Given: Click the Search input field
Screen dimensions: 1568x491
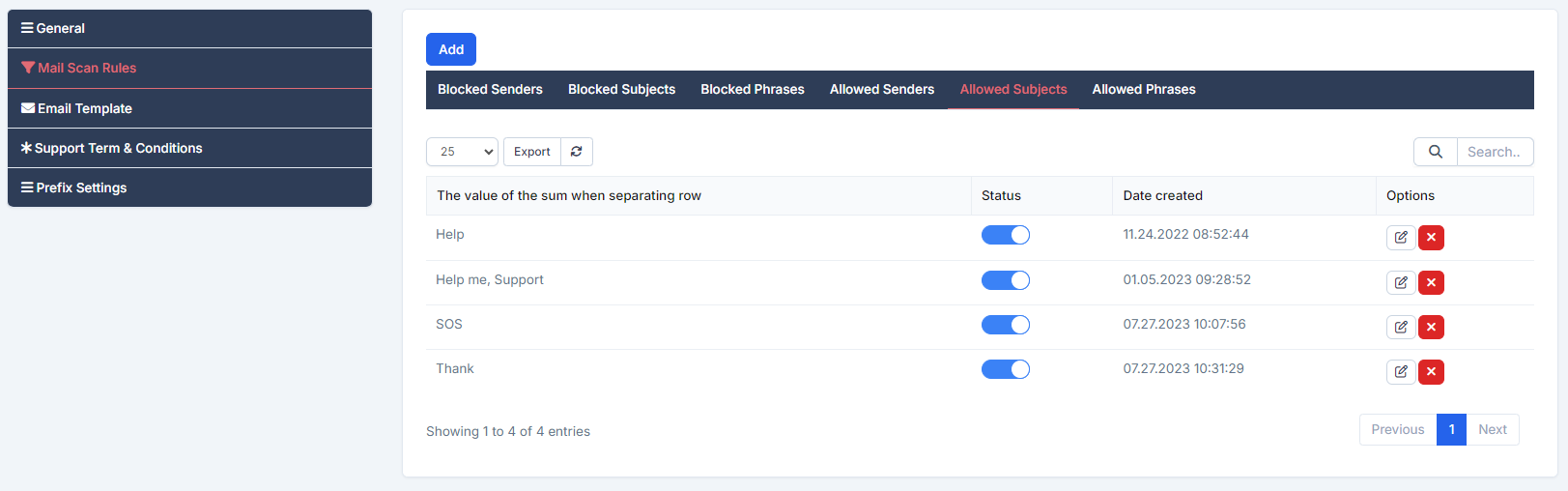Looking at the screenshot, I should [x=1494, y=152].
